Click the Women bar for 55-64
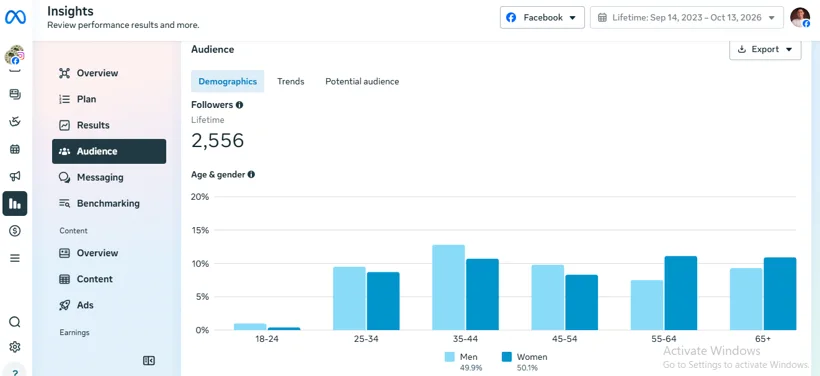 tap(681, 293)
